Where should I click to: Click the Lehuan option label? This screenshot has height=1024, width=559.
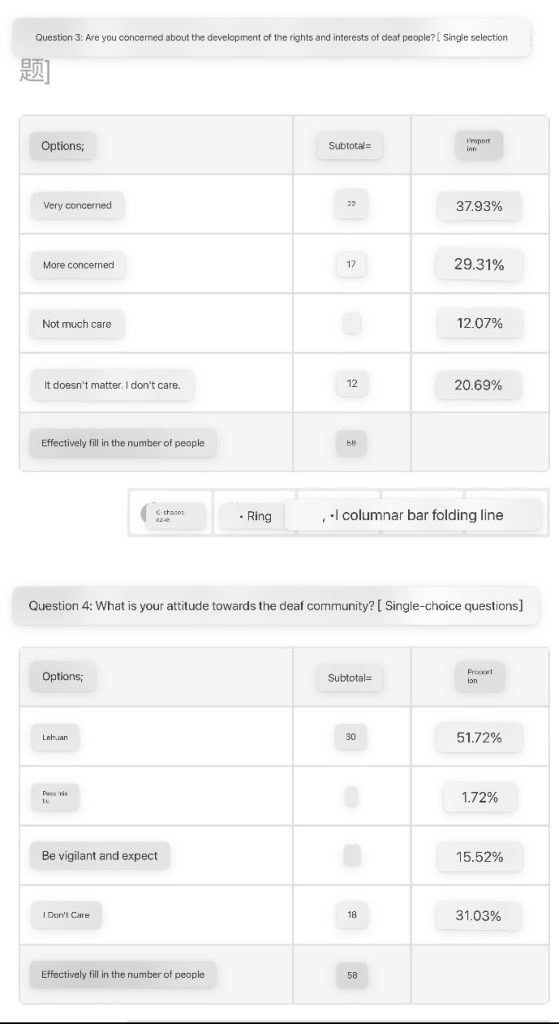tap(56, 737)
